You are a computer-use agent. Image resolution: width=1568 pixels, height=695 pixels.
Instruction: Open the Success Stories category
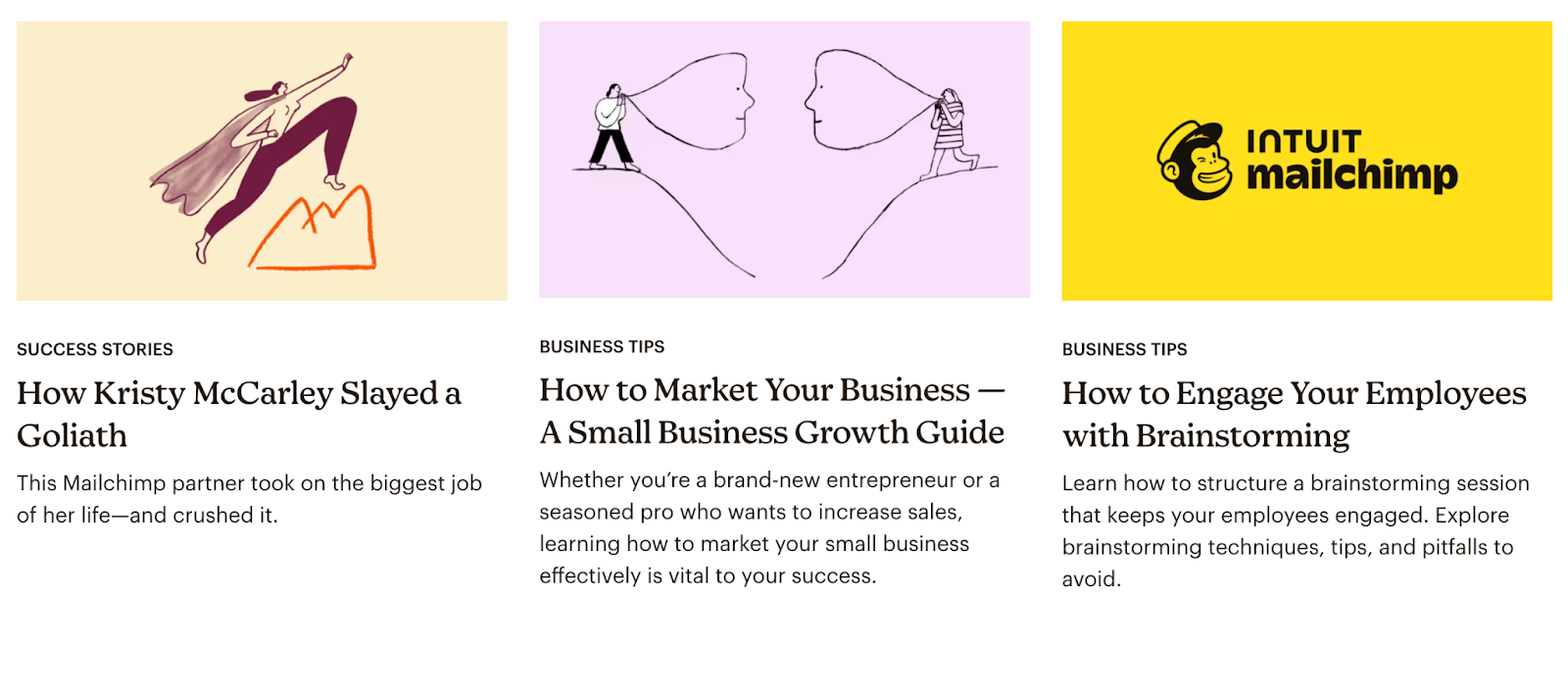tap(95, 350)
